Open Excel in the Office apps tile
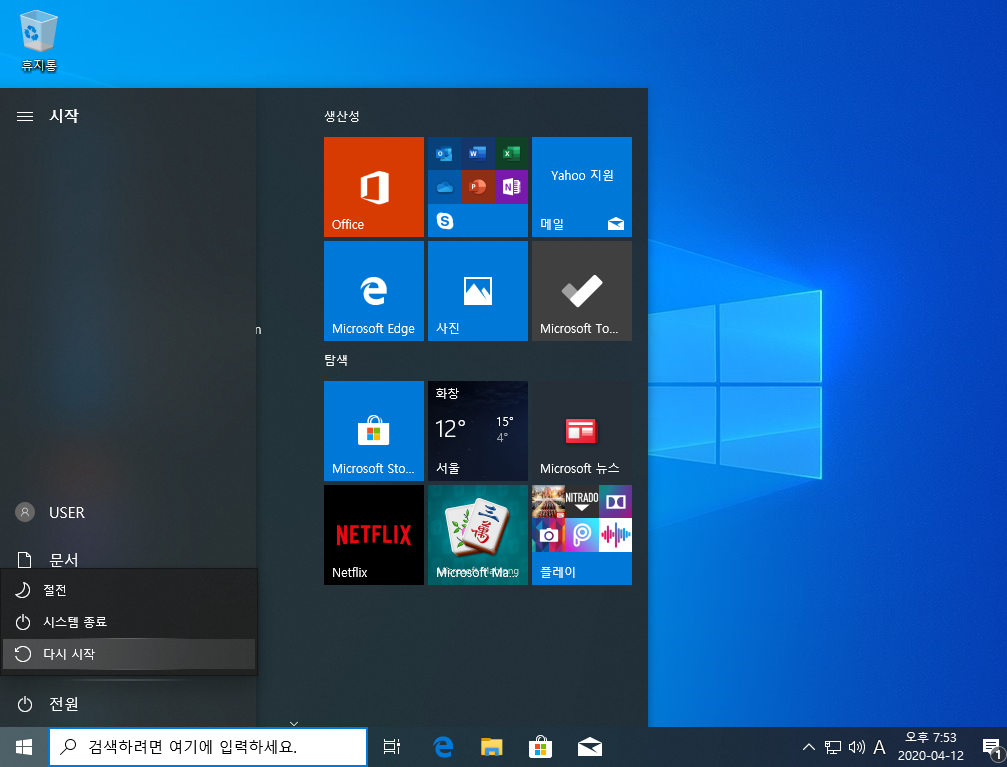The width and height of the screenshot is (1007, 767). [x=511, y=154]
